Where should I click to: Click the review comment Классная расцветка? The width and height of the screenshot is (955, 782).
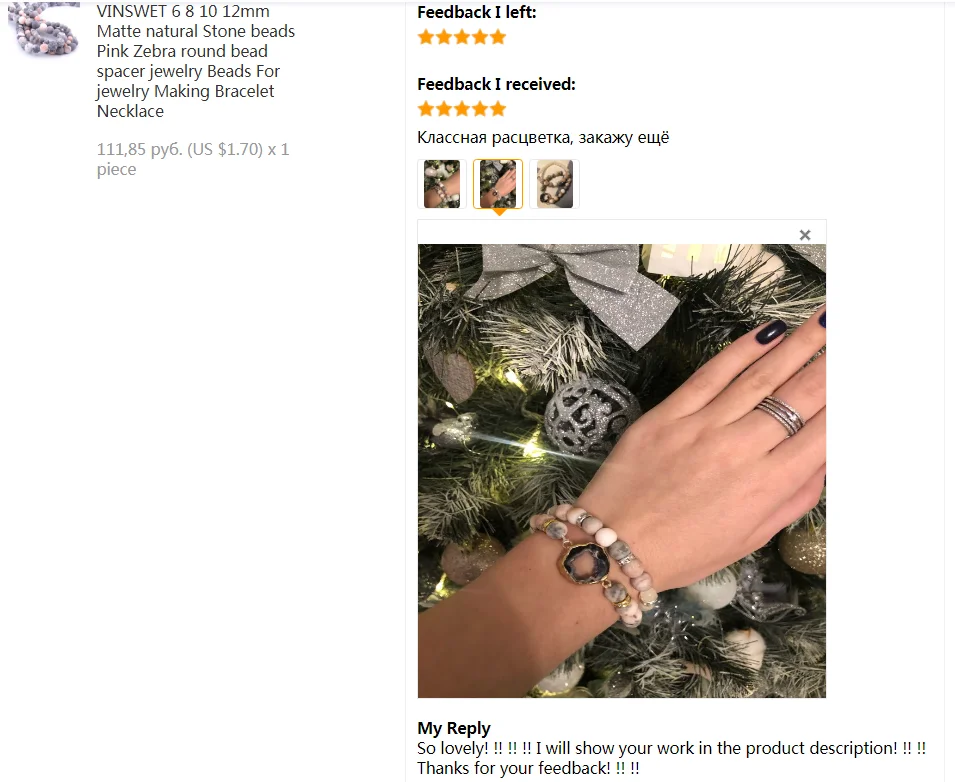495,138
